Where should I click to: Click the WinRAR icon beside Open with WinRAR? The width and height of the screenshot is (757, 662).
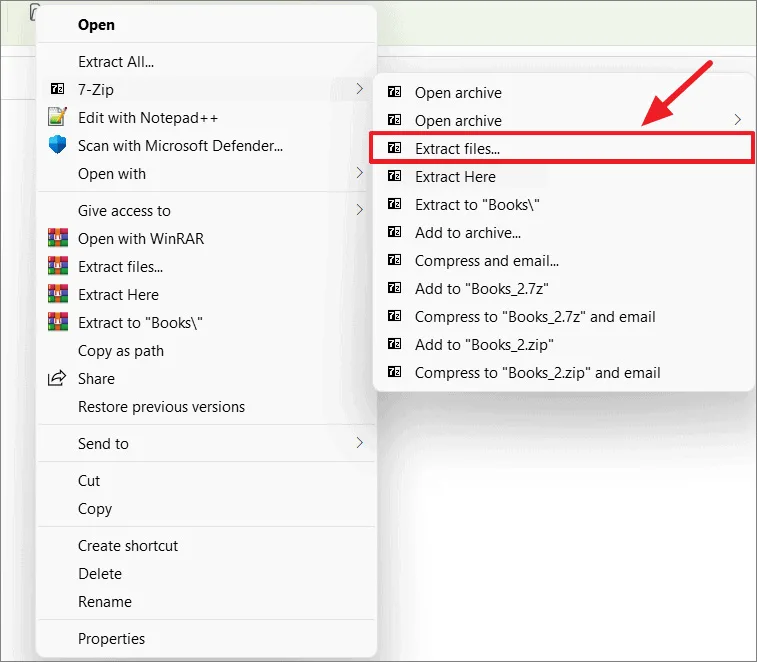click(x=57, y=238)
